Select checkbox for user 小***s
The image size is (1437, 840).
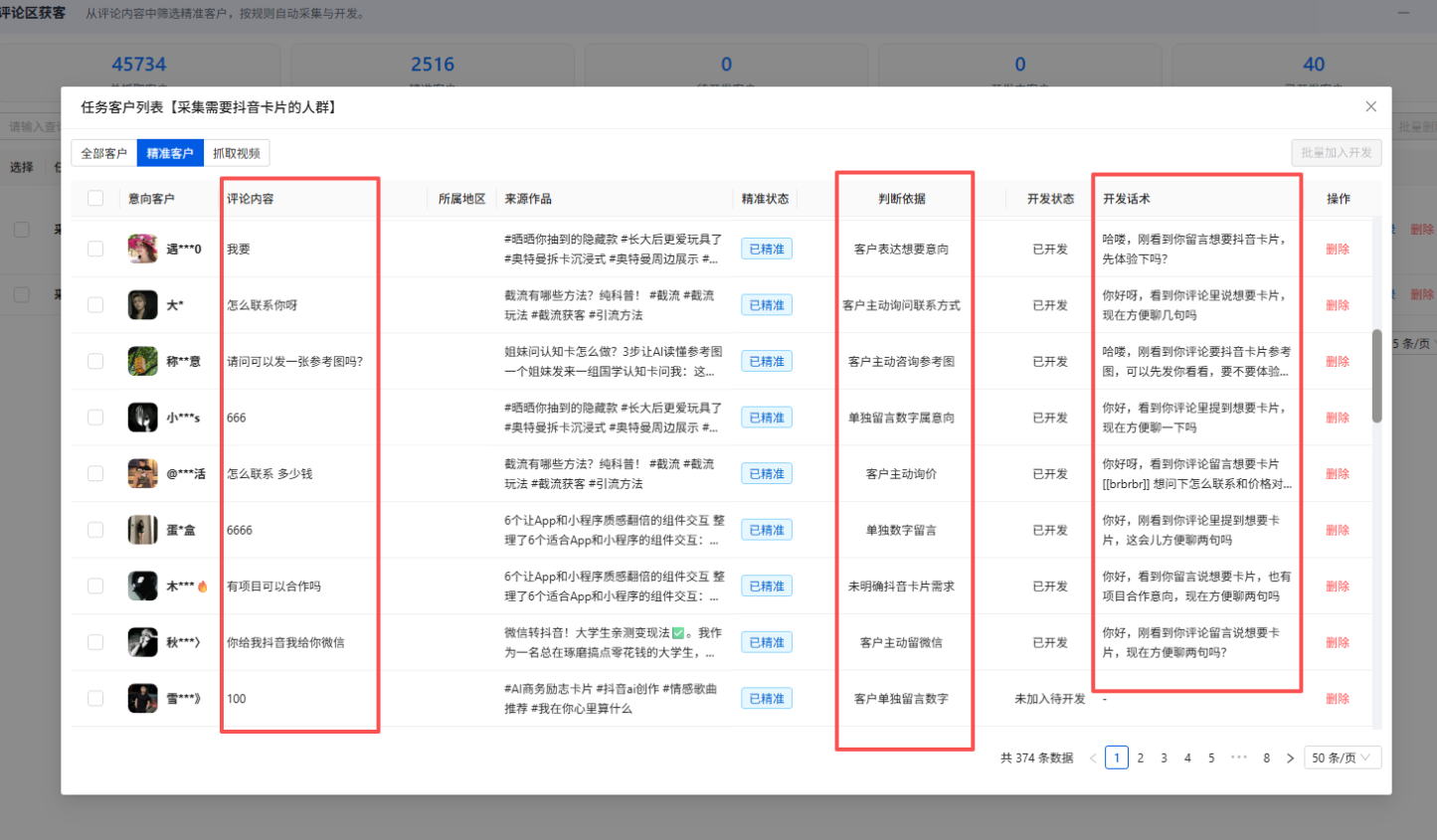pos(95,418)
